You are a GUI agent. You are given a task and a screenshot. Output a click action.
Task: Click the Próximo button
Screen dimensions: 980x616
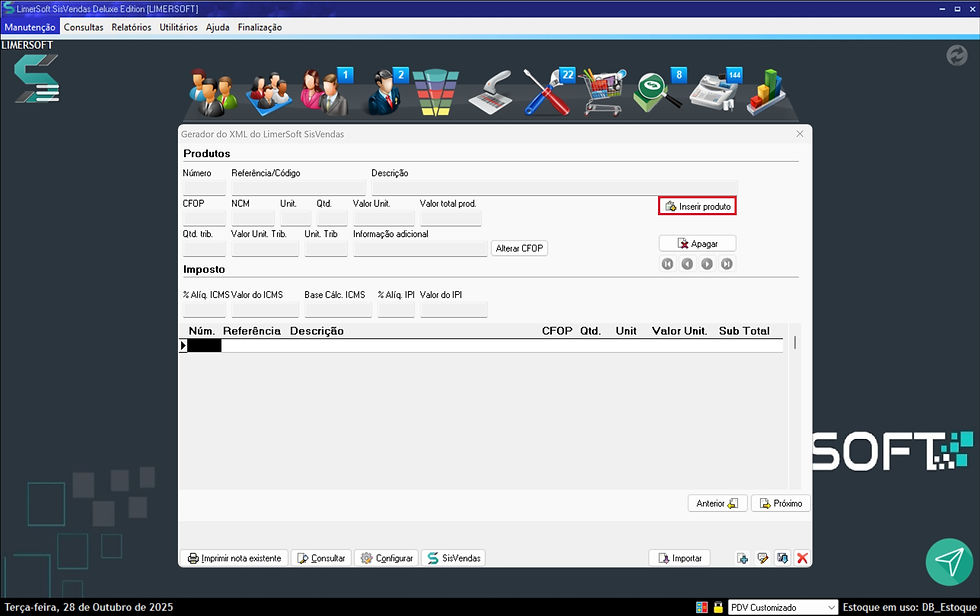(781, 504)
